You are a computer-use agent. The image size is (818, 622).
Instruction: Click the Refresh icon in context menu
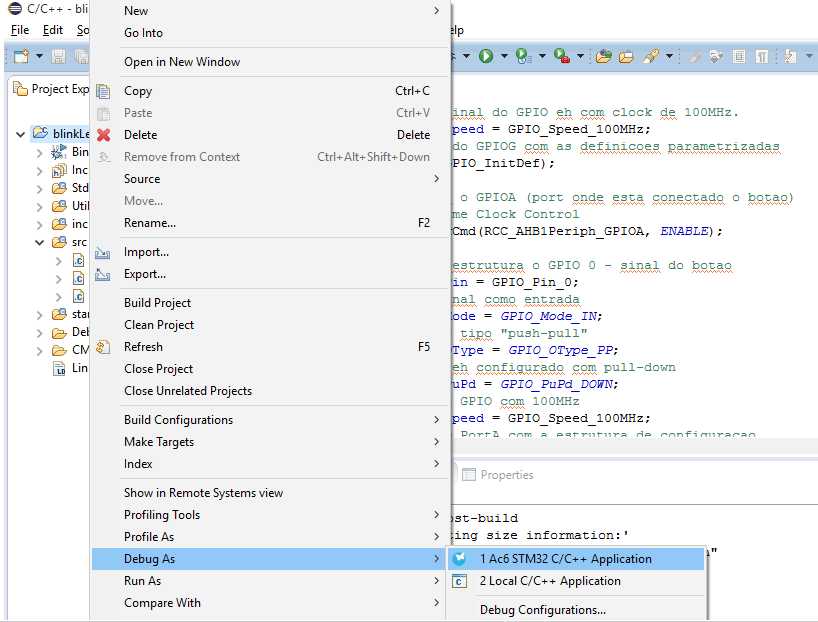103,347
